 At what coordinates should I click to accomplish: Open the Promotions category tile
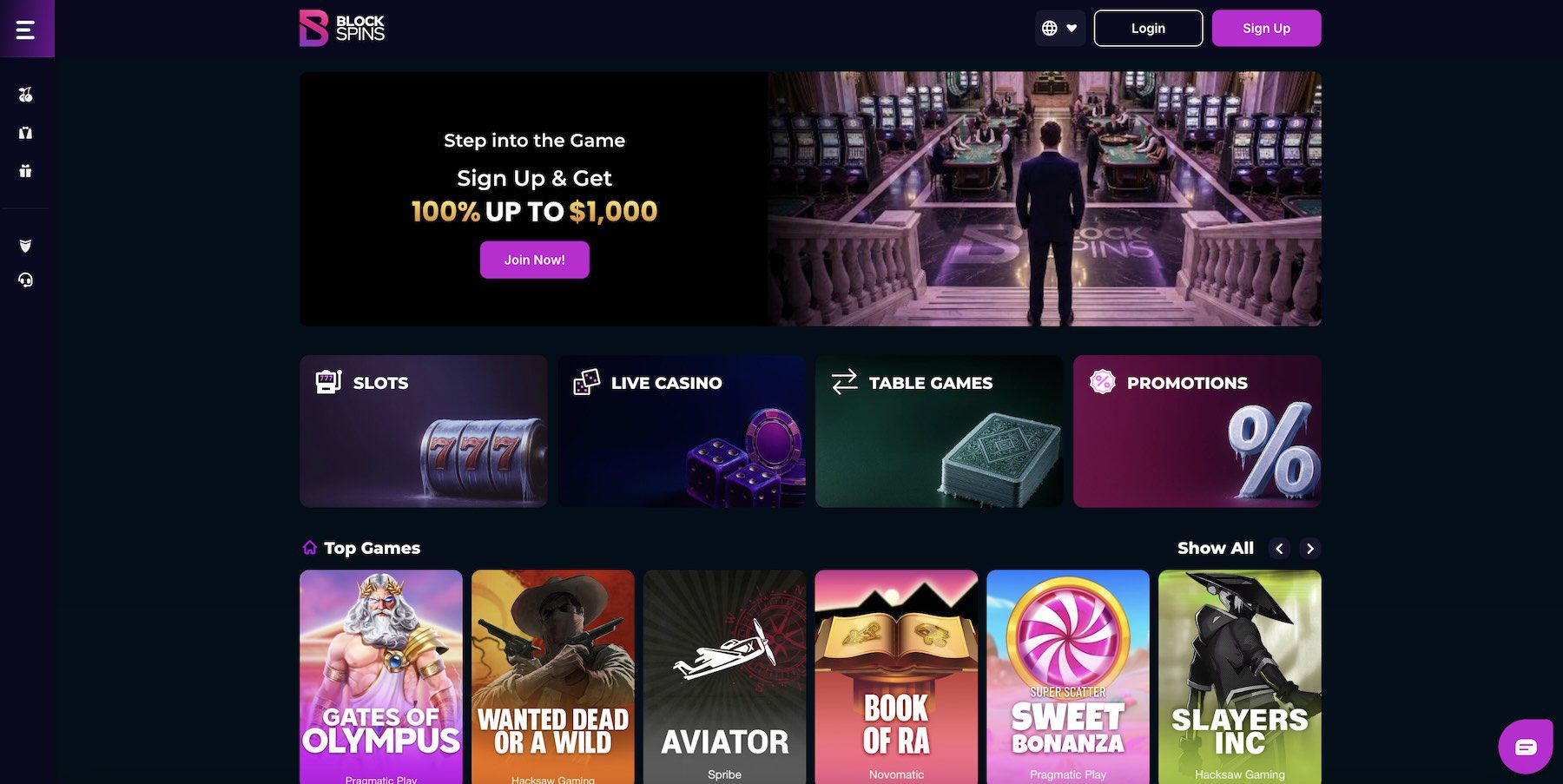(1197, 431)
